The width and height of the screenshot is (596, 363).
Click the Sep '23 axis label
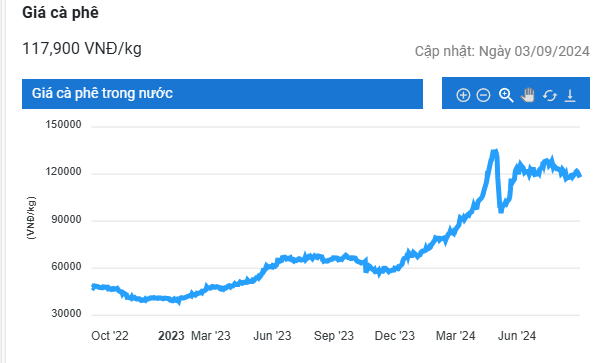point(334,336)
